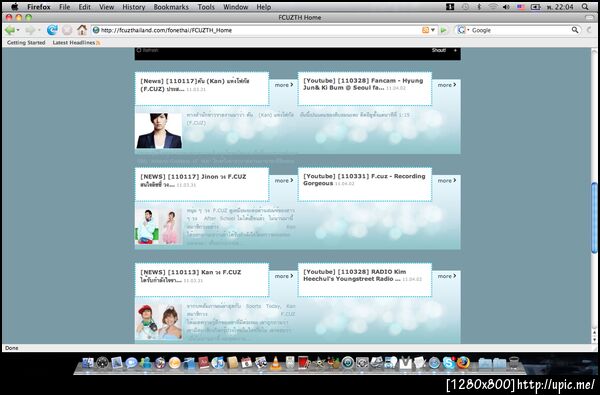This screenshot has width=600, height=395.
Task: Click the Shout! button in chat box
Action: click(x=439, y=50)
